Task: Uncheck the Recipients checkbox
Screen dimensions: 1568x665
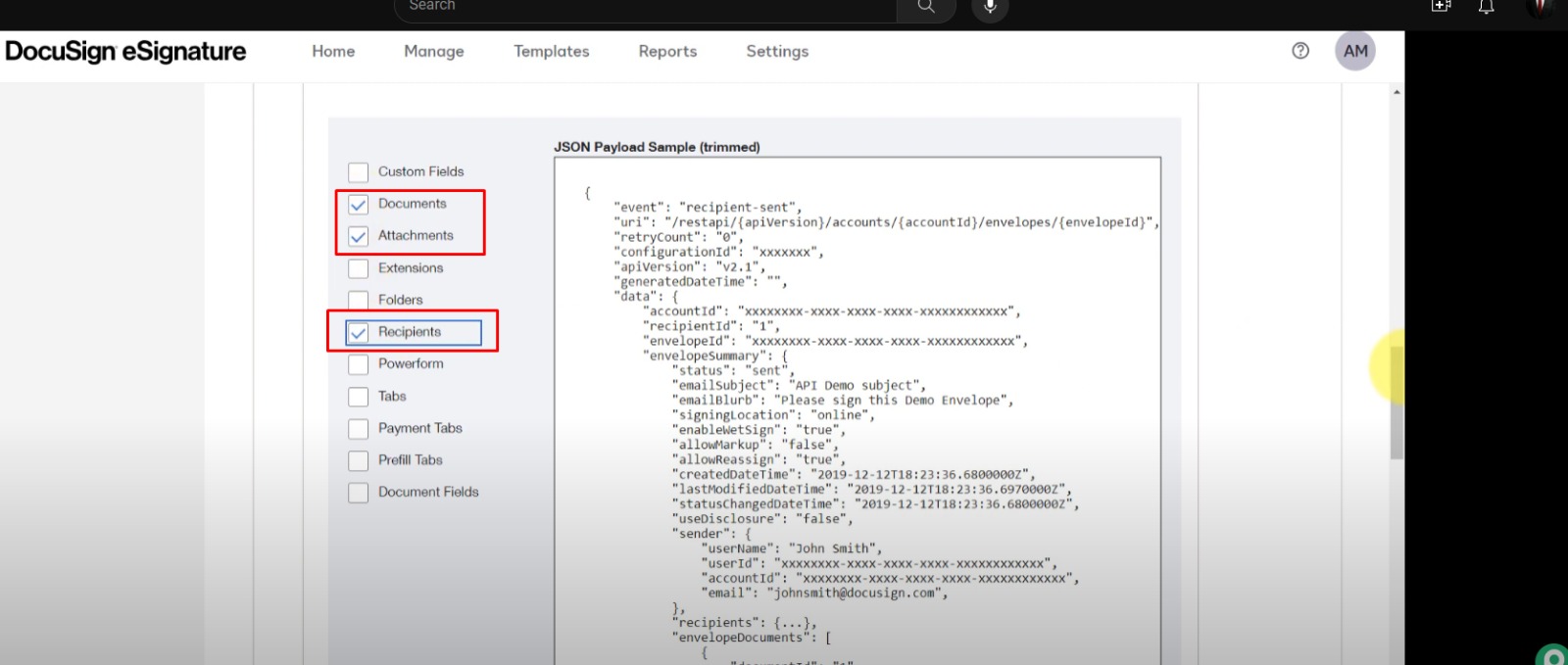Action: [359, 332]
